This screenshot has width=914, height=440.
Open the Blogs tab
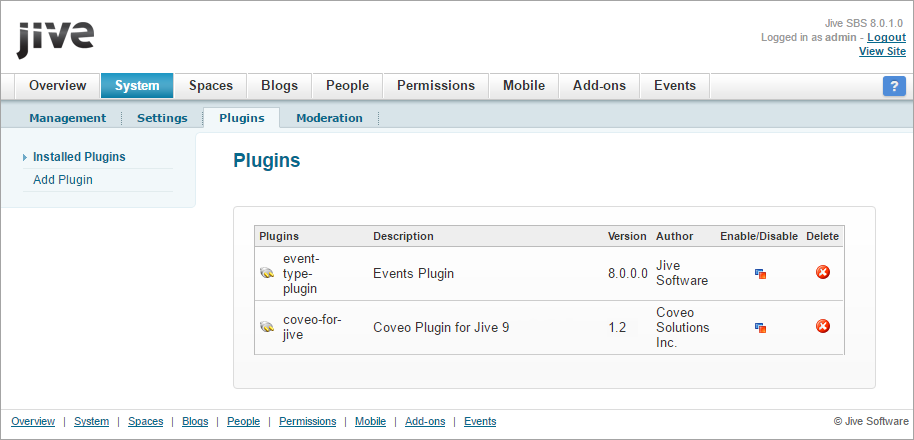click(280, 86)
